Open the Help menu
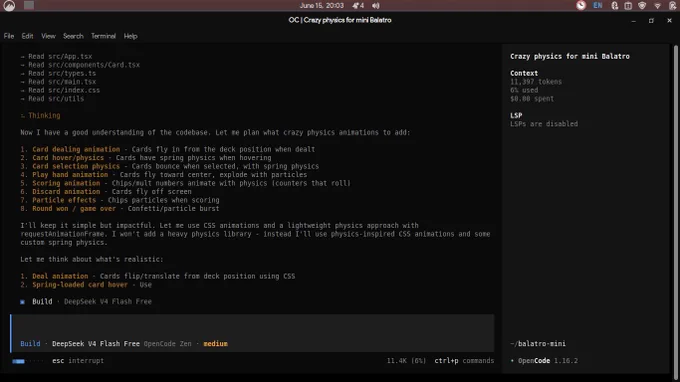 [x=130, y=36]
